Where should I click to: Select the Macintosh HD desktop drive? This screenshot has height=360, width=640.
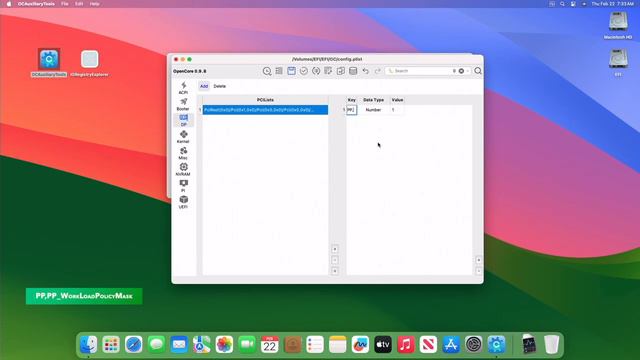[x=618, y=25]
